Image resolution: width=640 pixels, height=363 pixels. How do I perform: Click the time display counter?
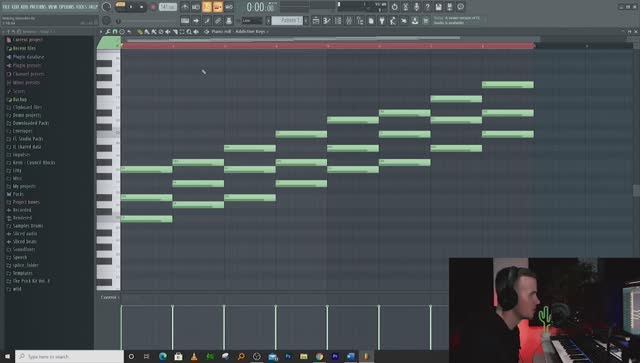point(261,7)
